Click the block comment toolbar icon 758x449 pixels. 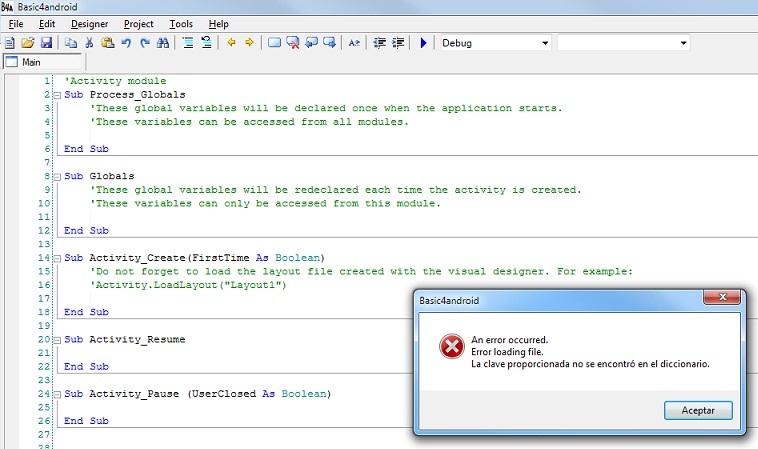coord(188,43)
